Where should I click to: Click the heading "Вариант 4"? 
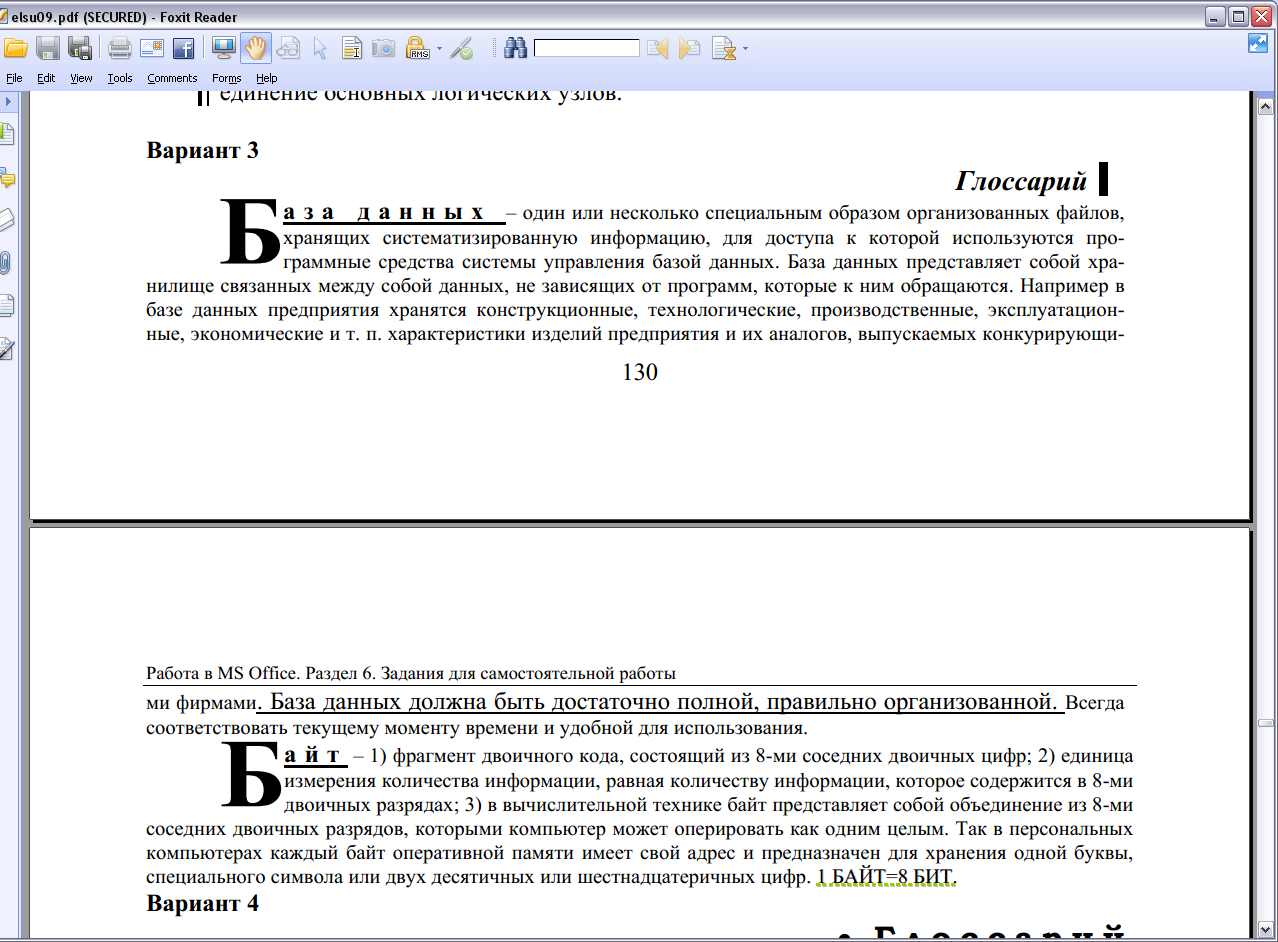tap(203, 903)
